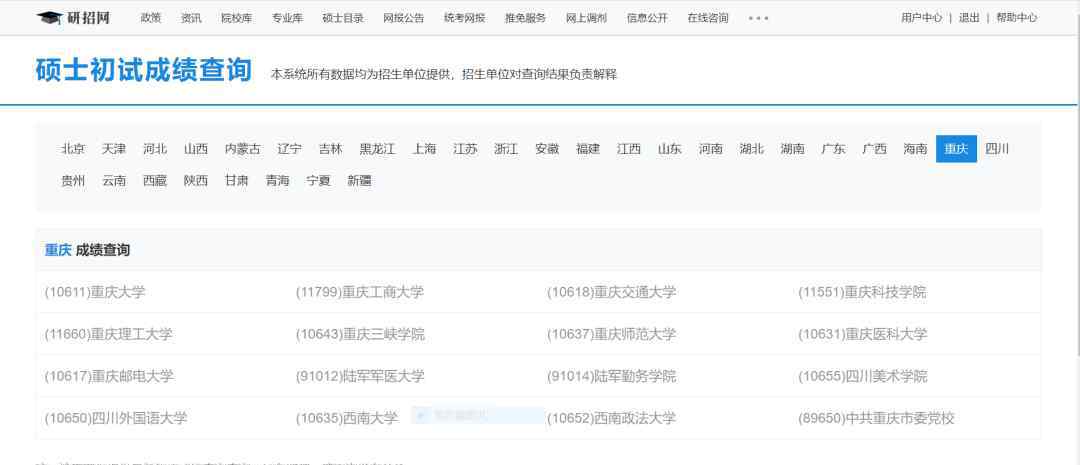Open 信息公开 in the navigation bar
The height and width of the screenshot is (465, 1080).
click(x=647, y=18)
